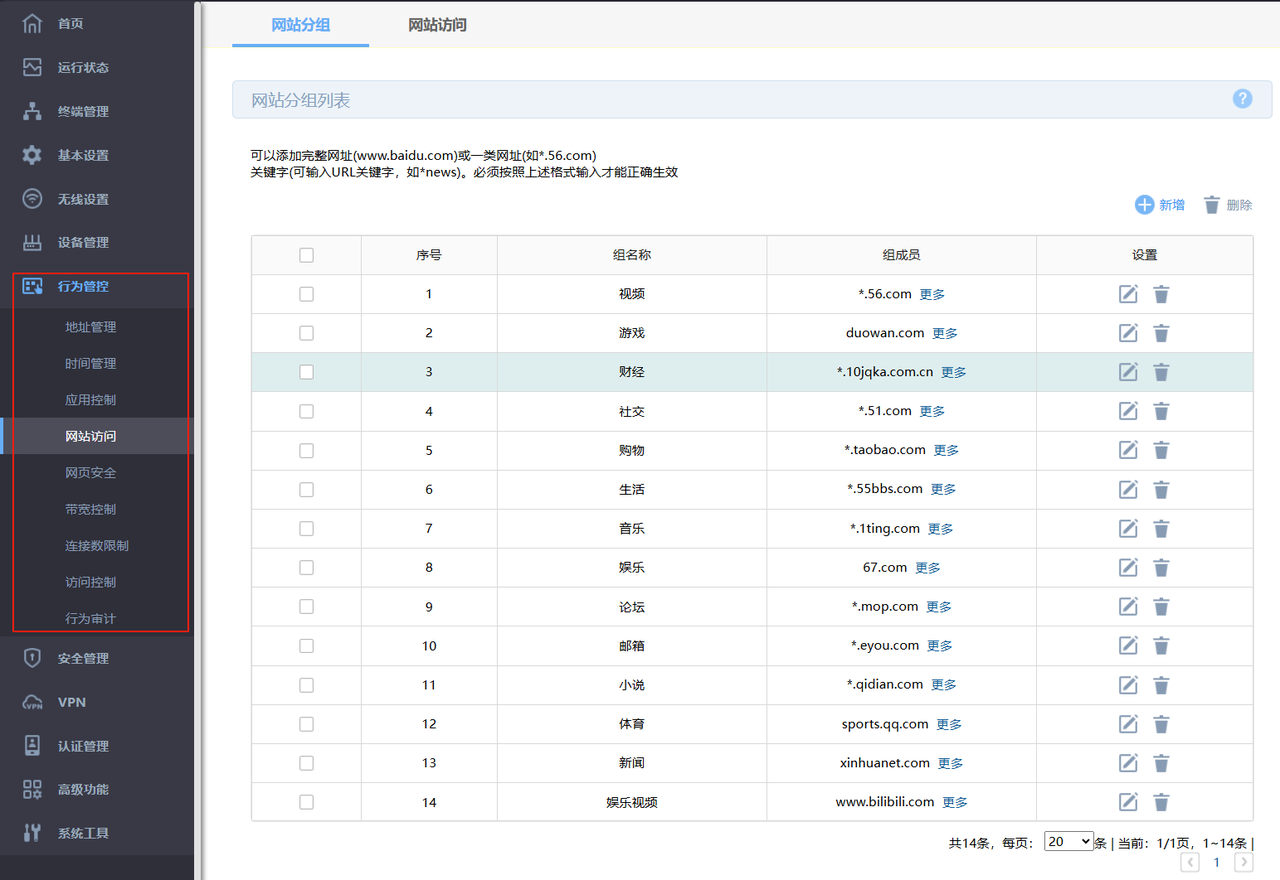Select 应用控制 in the sidebar submenu
The width and height of the screenshot is (1280, 880).
tap(90, 400)
